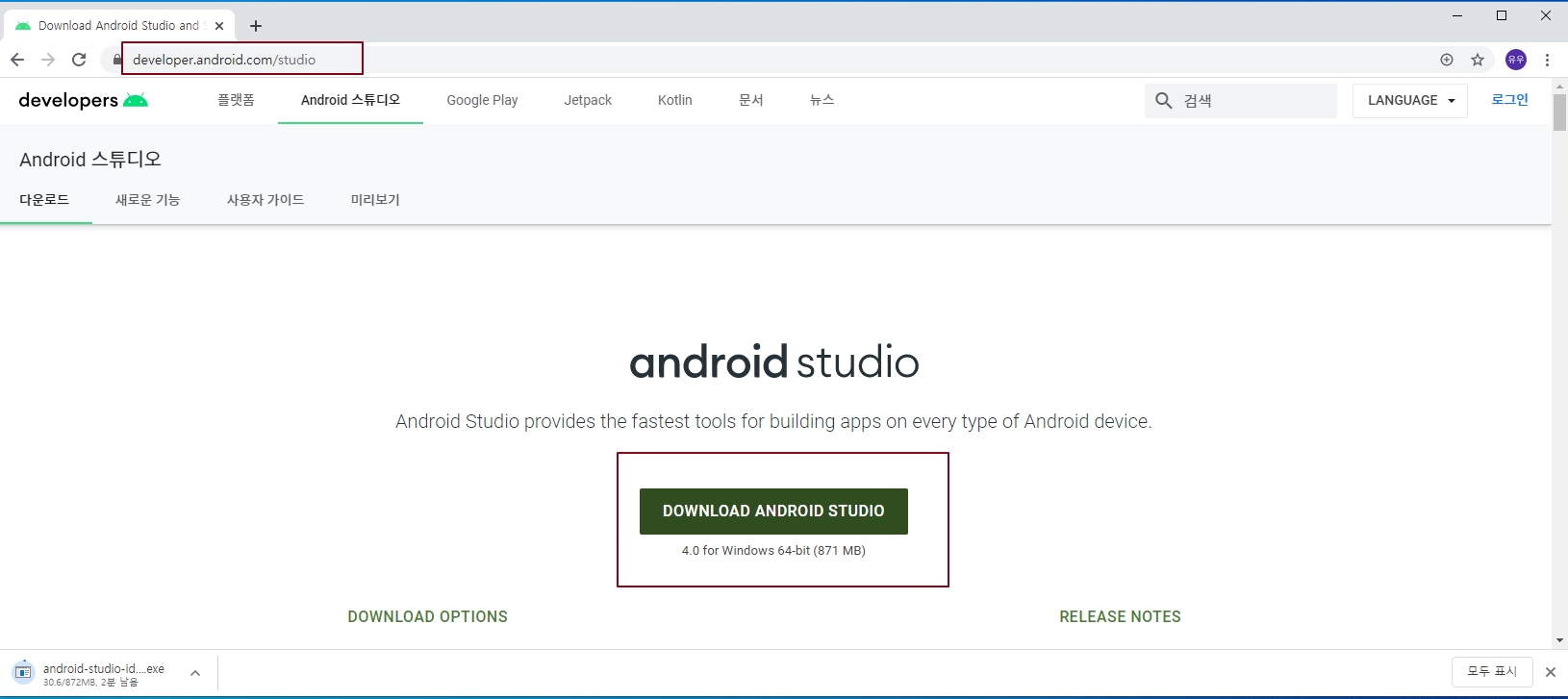Click the Android 스튜디오 page heading
The height and width of the screenshot is (699, 1568).
click(x=90, y=160)
